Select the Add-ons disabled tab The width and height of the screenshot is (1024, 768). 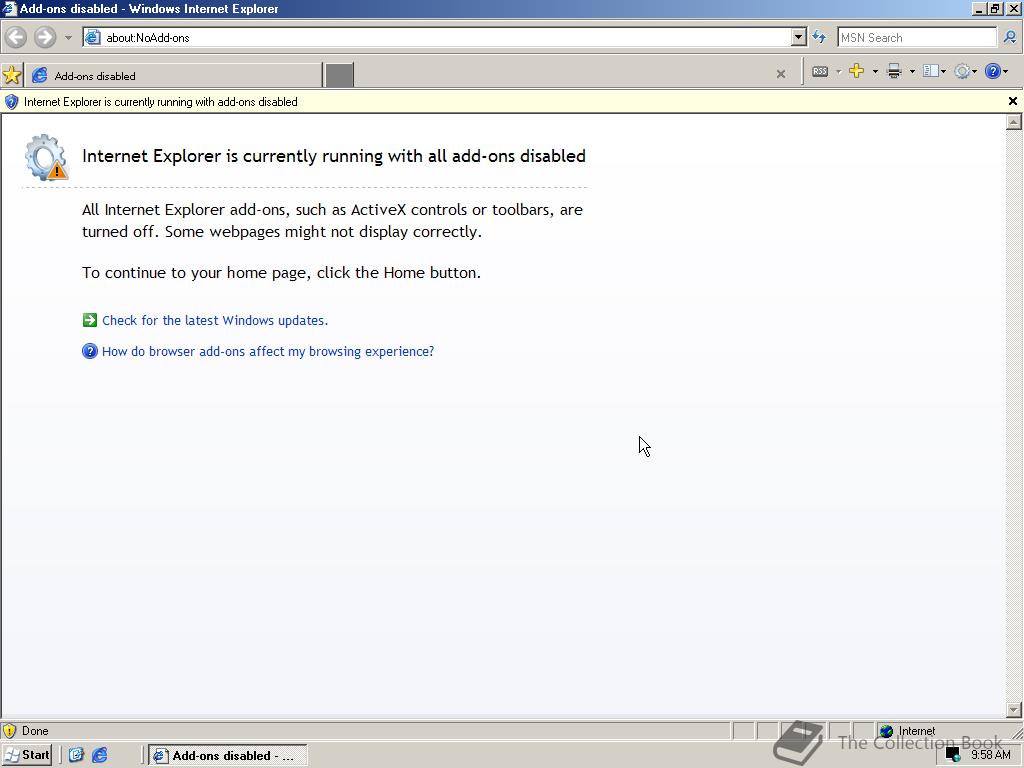tap(174, 76)
